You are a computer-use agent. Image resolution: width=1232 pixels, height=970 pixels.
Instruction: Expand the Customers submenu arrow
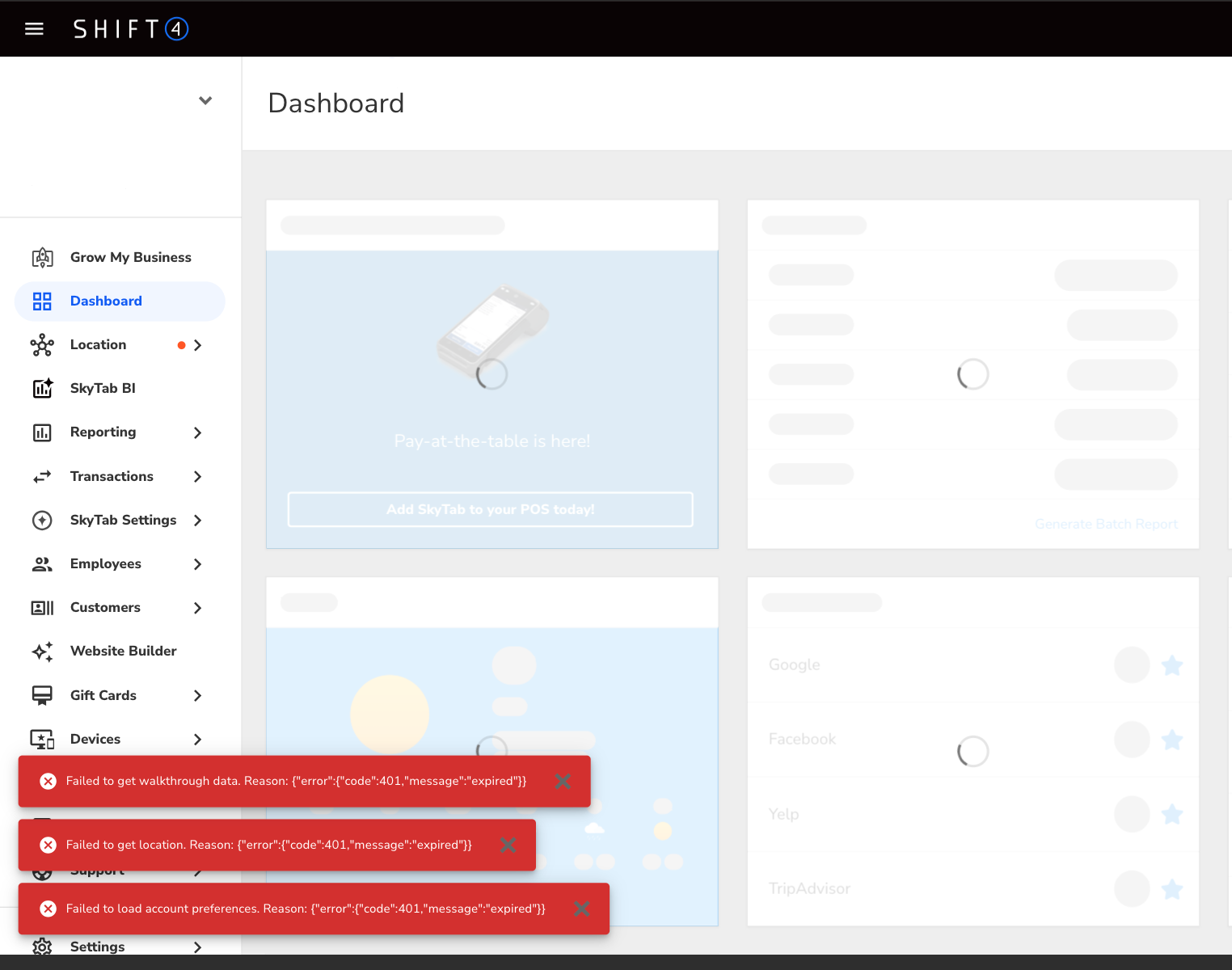tap(198, 608)
